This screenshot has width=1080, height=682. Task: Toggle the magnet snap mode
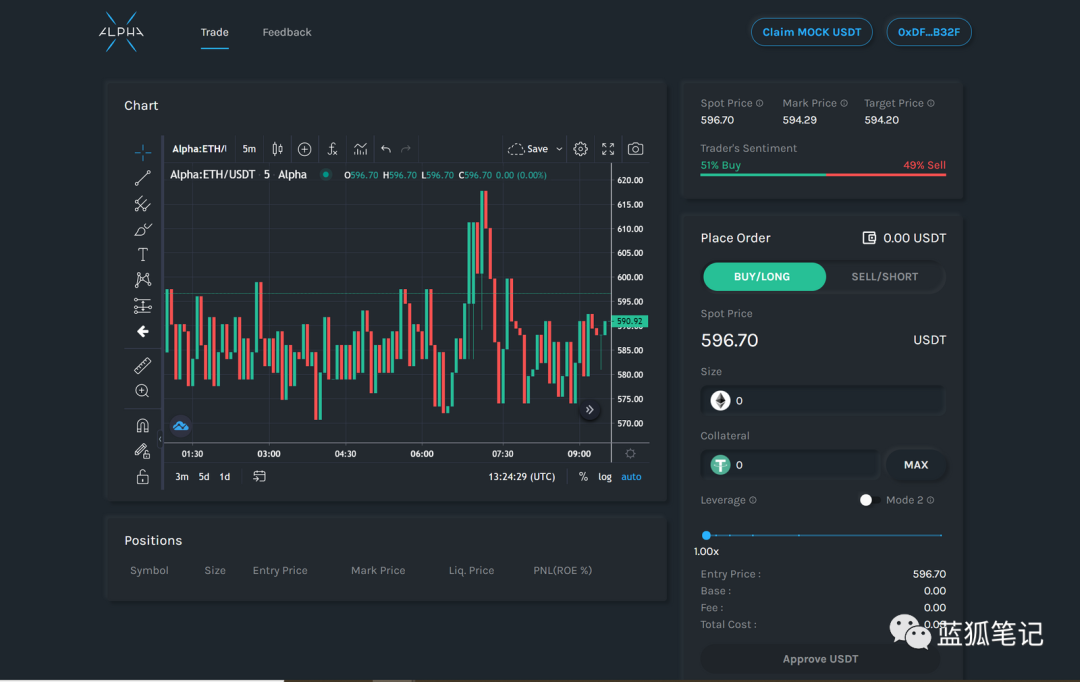pyautogui.click(x=143, y=425)
